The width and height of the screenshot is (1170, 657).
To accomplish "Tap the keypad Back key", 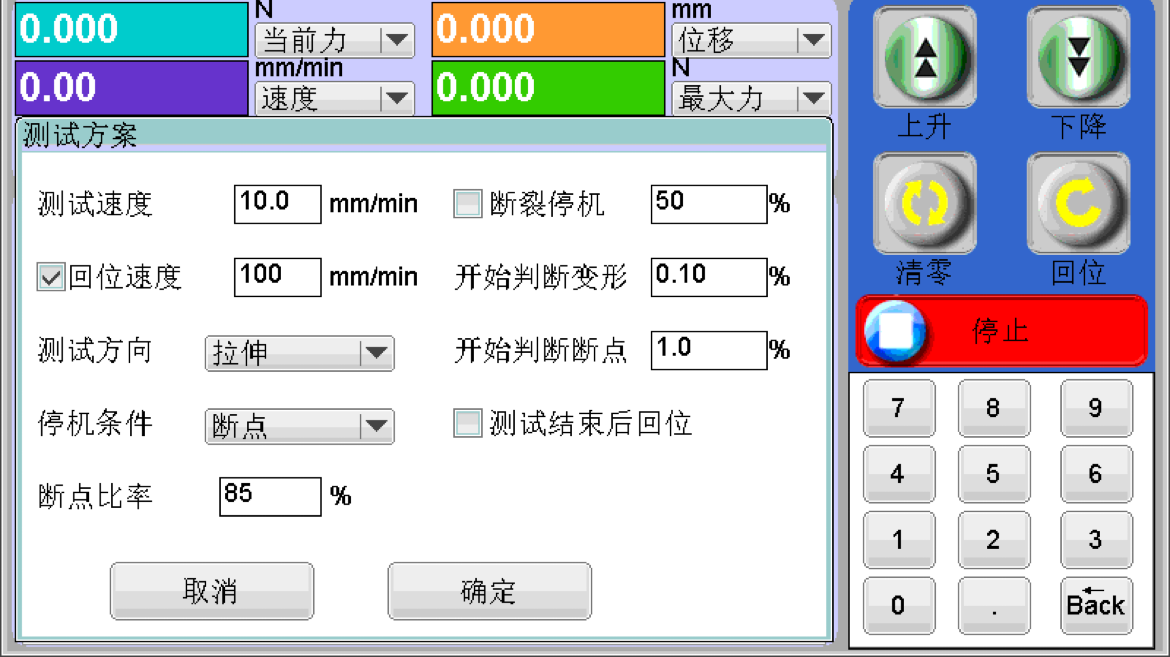I will [1095, 605].
